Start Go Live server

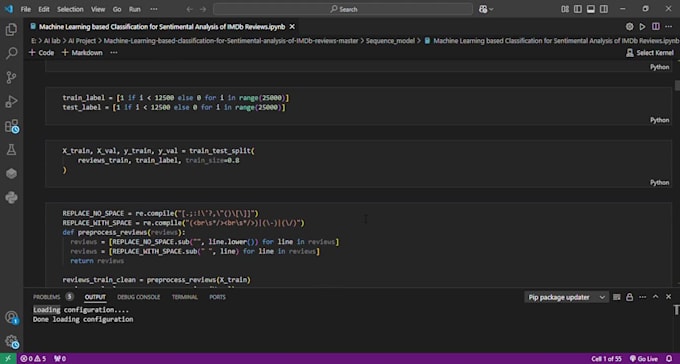[644, 359]
